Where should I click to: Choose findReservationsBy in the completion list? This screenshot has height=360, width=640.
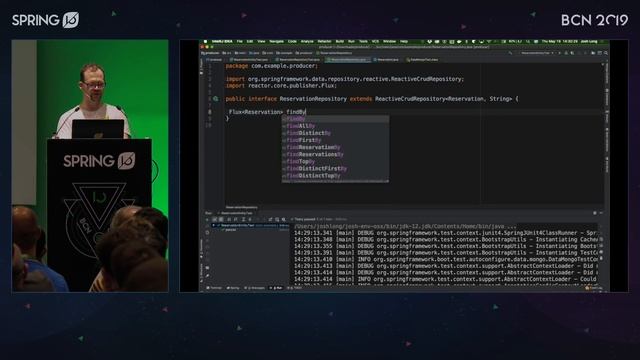click(335, 154)
